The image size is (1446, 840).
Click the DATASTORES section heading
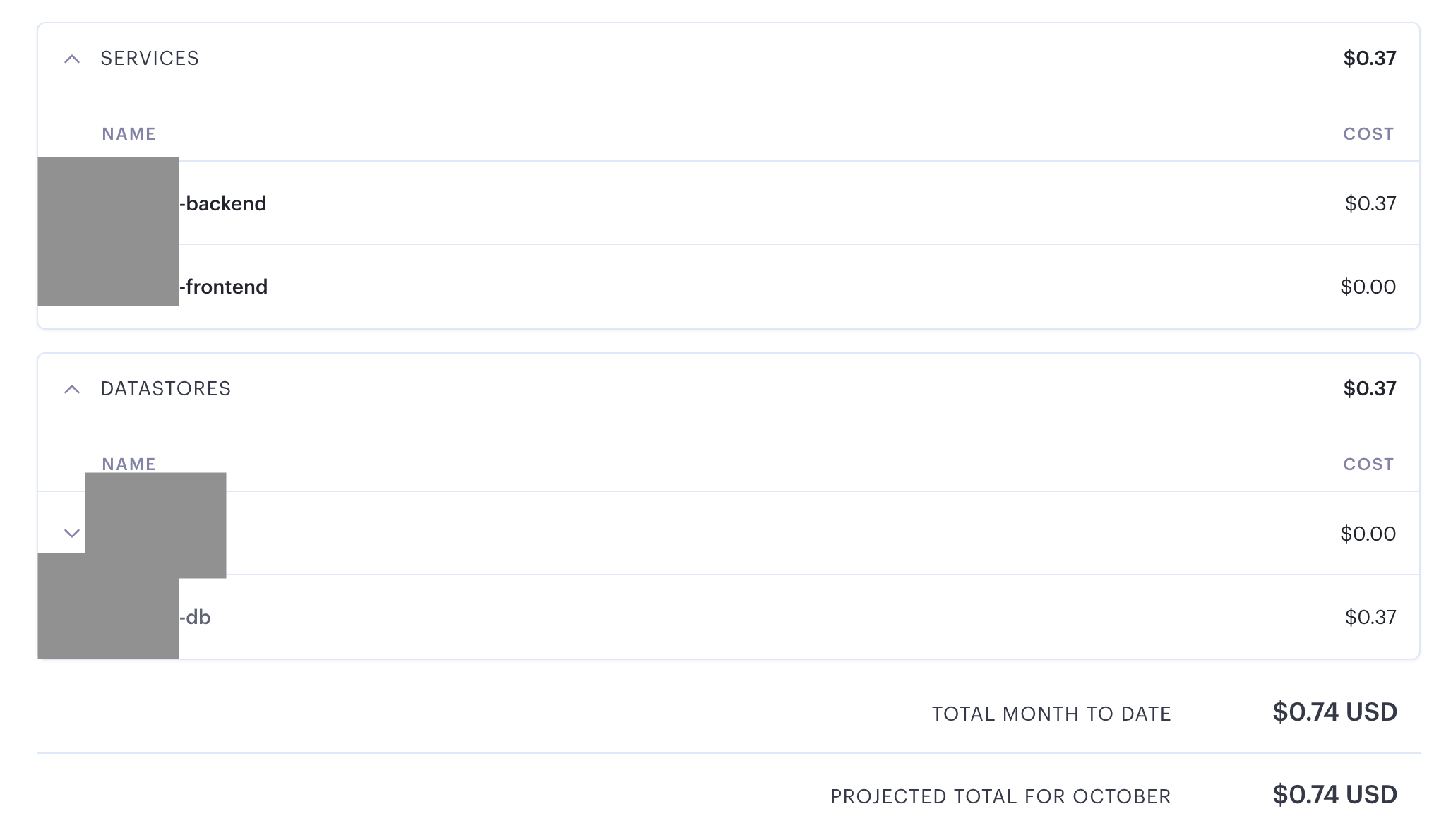166,389
